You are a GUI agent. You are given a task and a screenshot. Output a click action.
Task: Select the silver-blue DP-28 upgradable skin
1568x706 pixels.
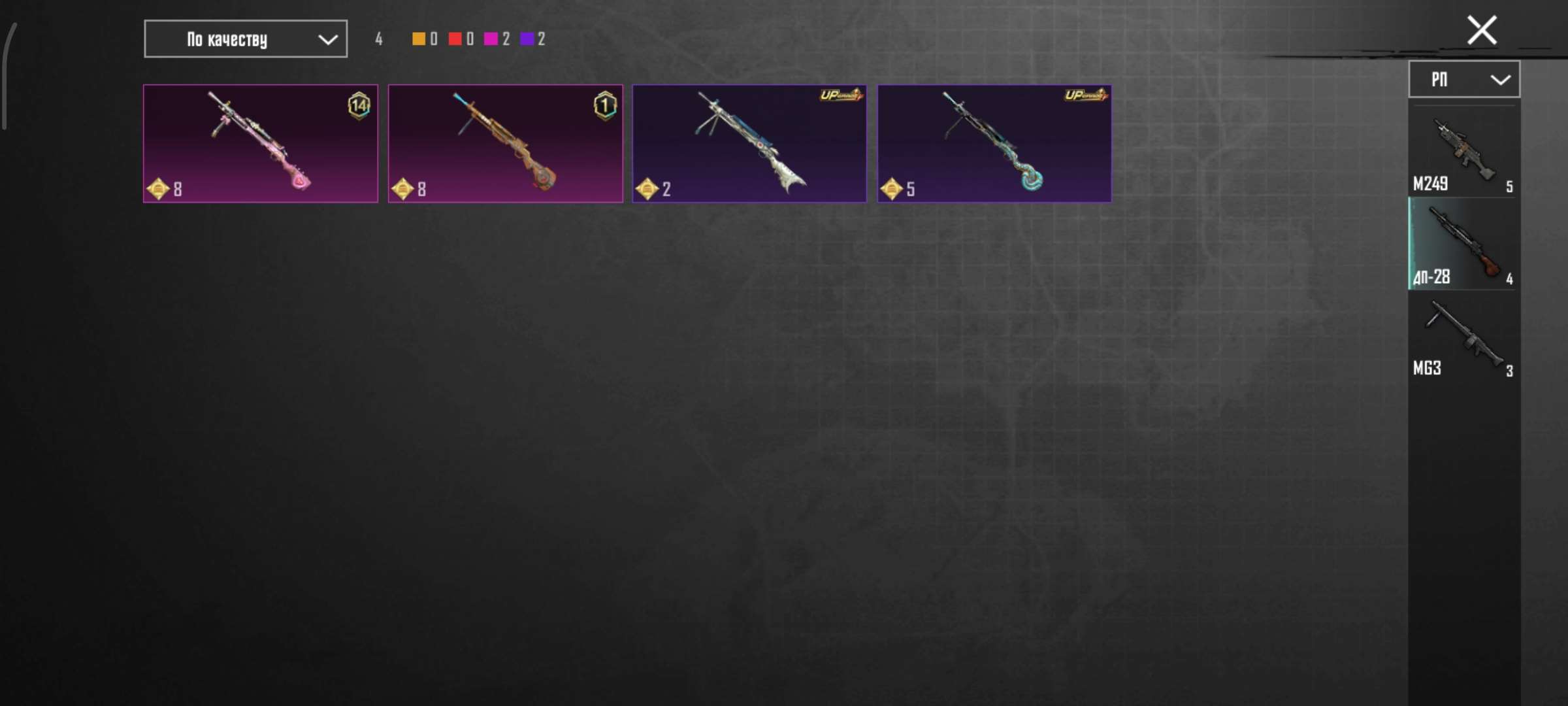point(749,143)
